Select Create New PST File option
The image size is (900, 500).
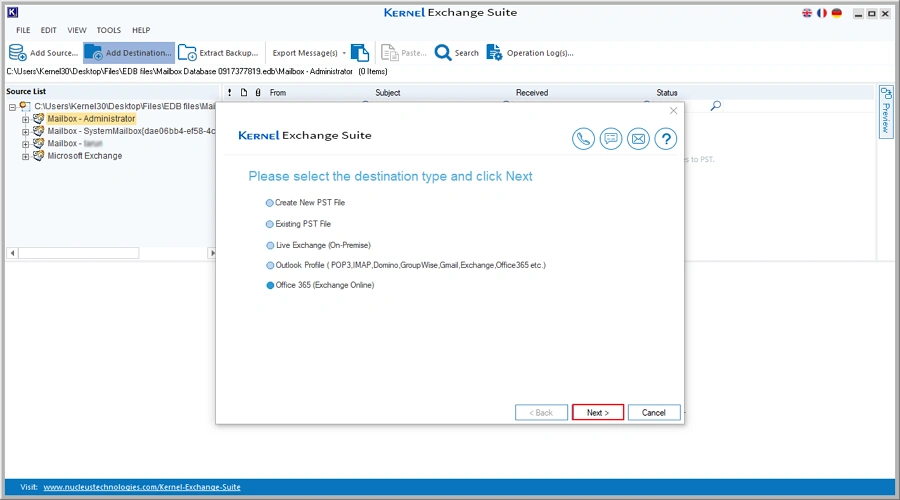click(305, 203)
